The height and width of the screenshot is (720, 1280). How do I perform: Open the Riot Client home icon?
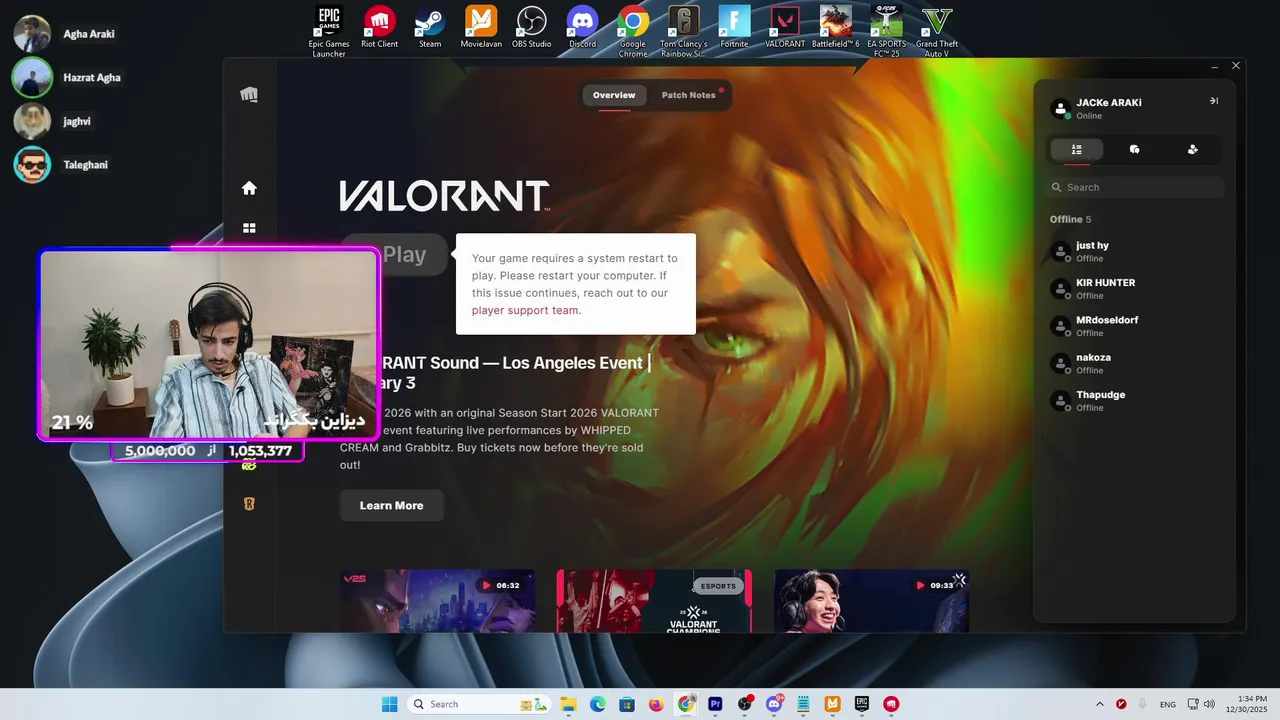point(249,188)
